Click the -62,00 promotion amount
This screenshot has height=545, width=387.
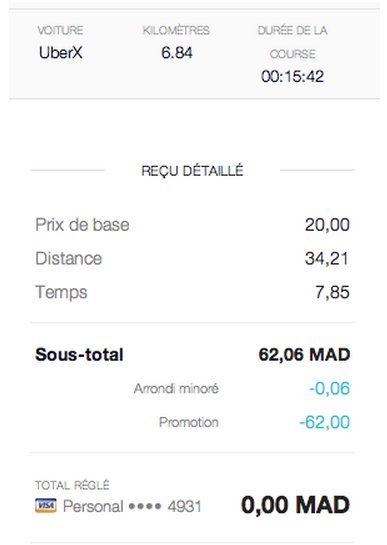[324, 422]
